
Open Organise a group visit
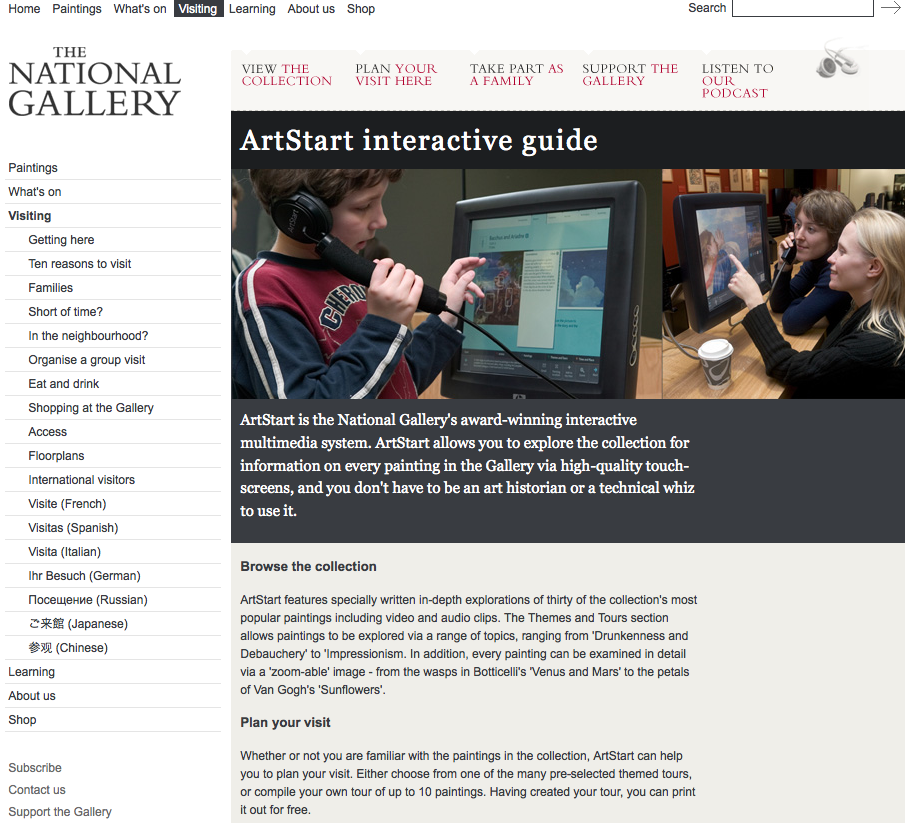tap(87, 360)
